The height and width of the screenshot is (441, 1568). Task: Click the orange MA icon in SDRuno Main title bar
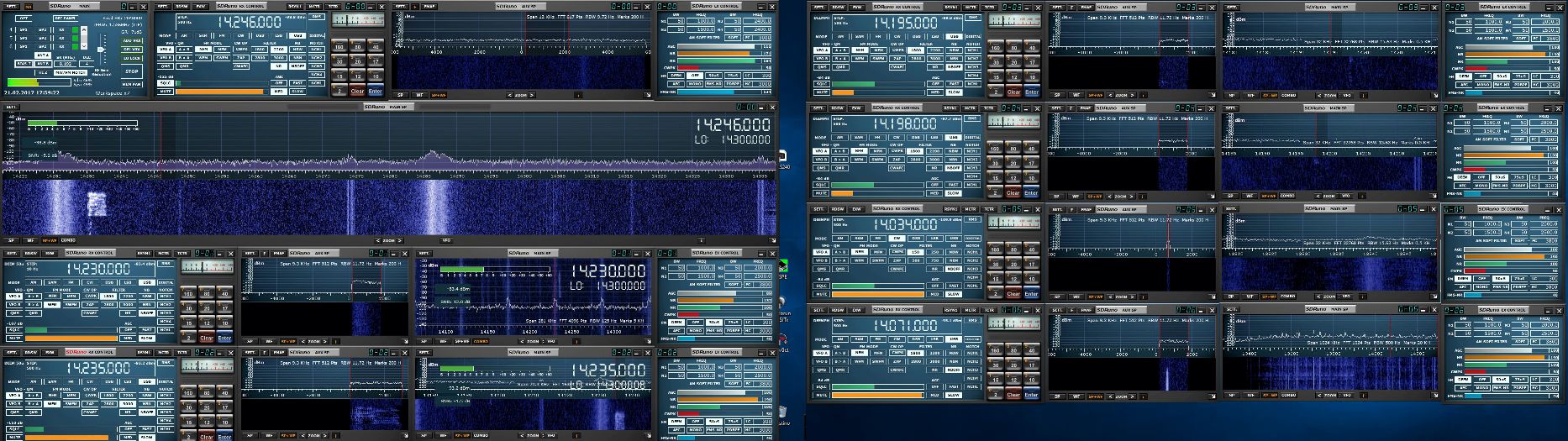pos(28,6)
